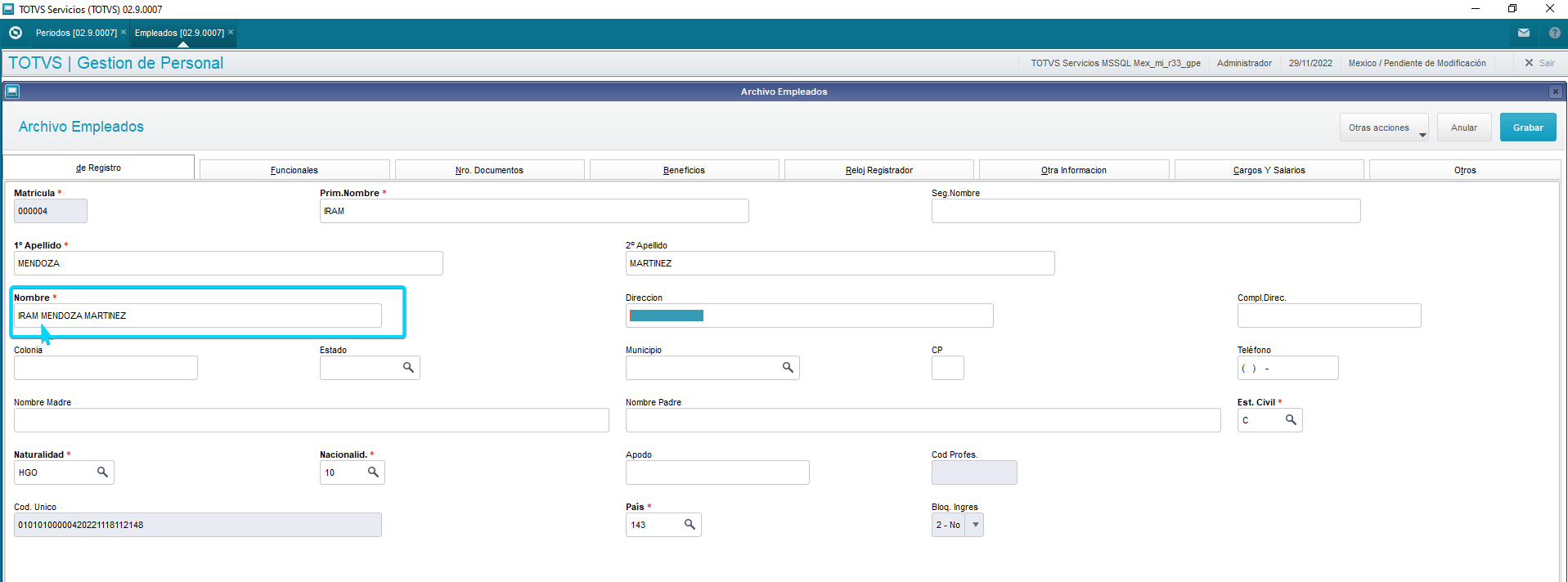
Task: Restore the TOTVS Servicios window size
Action: 1512,9
